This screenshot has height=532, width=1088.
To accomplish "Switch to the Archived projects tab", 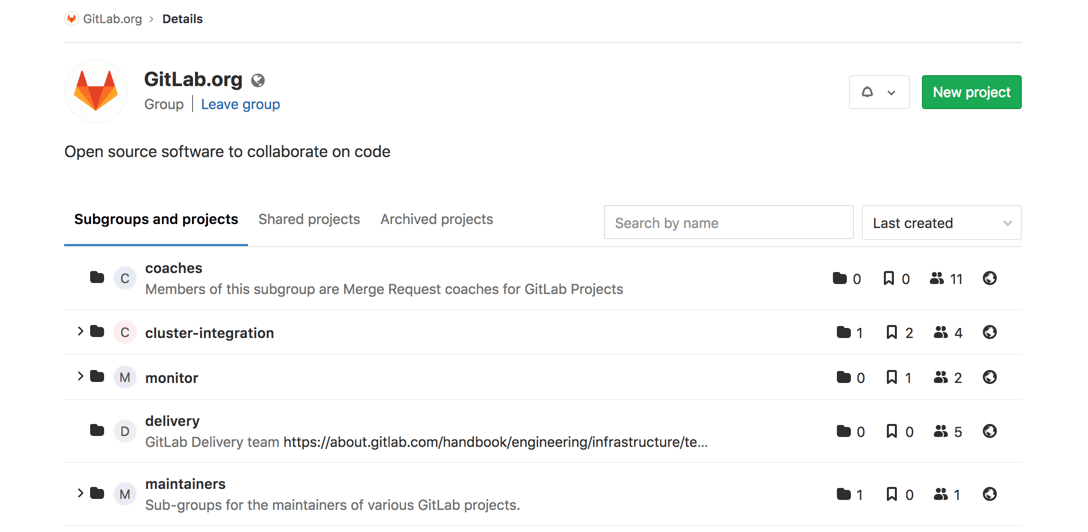I will click(436, 219).
